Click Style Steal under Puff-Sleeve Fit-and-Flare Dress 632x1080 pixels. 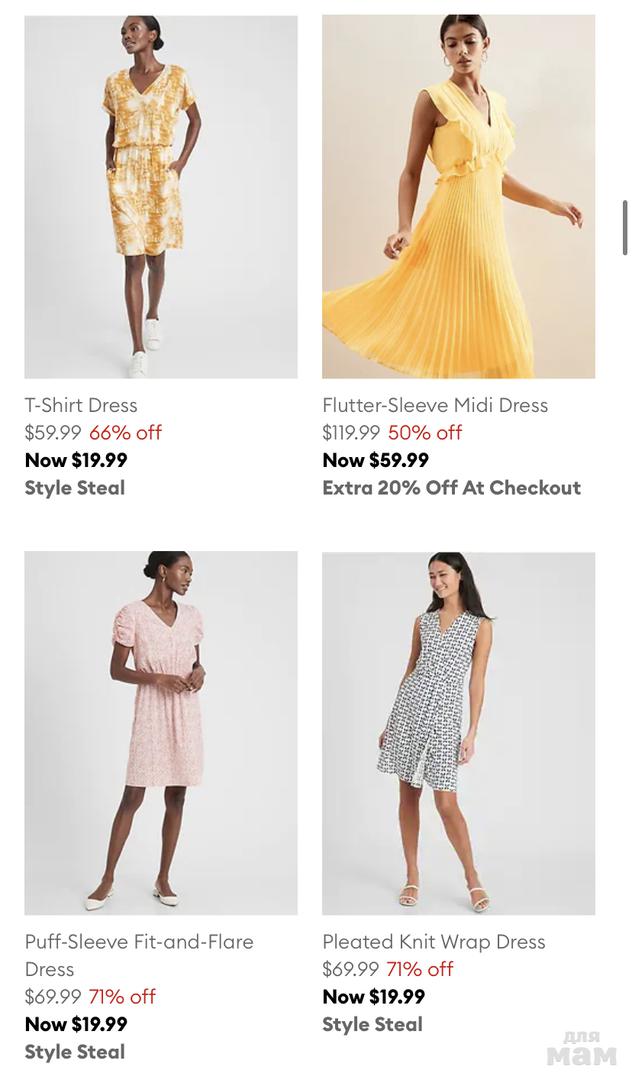pyautogui.click(x=75, y=1052)
